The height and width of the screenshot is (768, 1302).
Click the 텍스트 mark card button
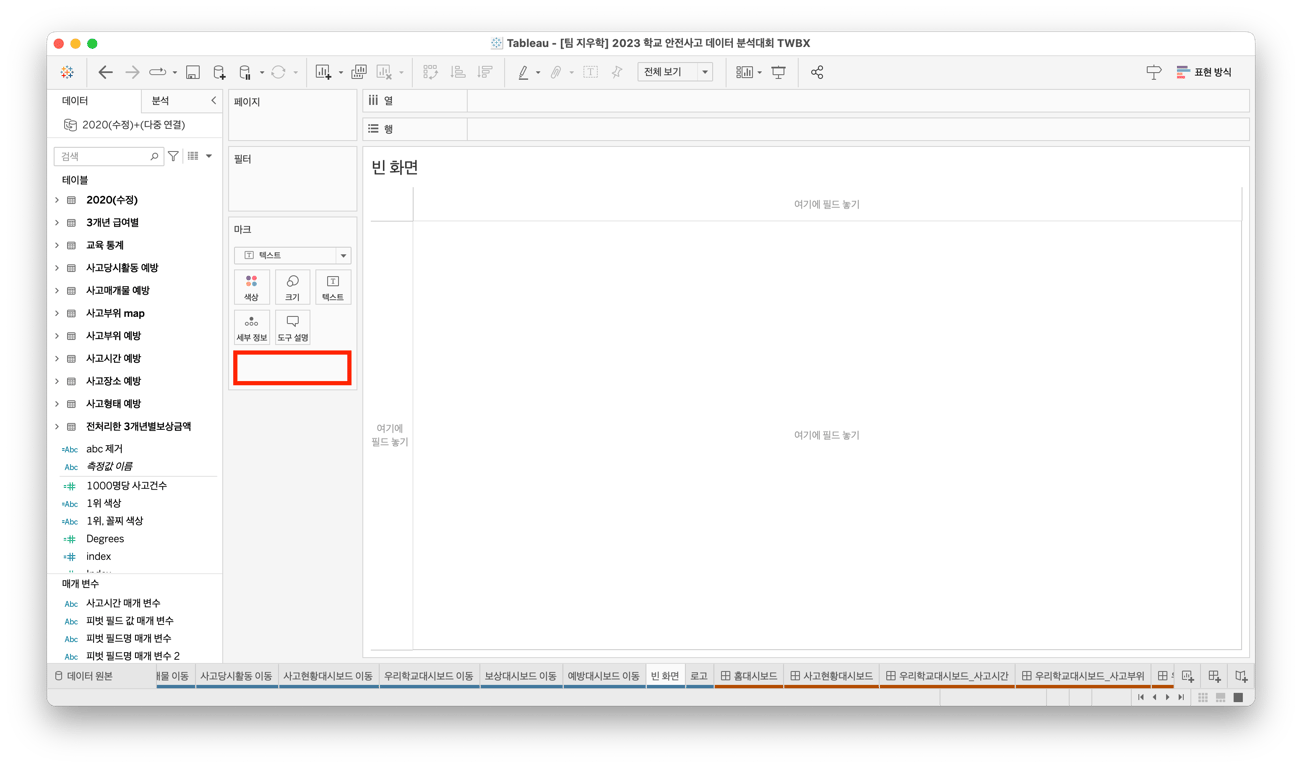point(333,287)
